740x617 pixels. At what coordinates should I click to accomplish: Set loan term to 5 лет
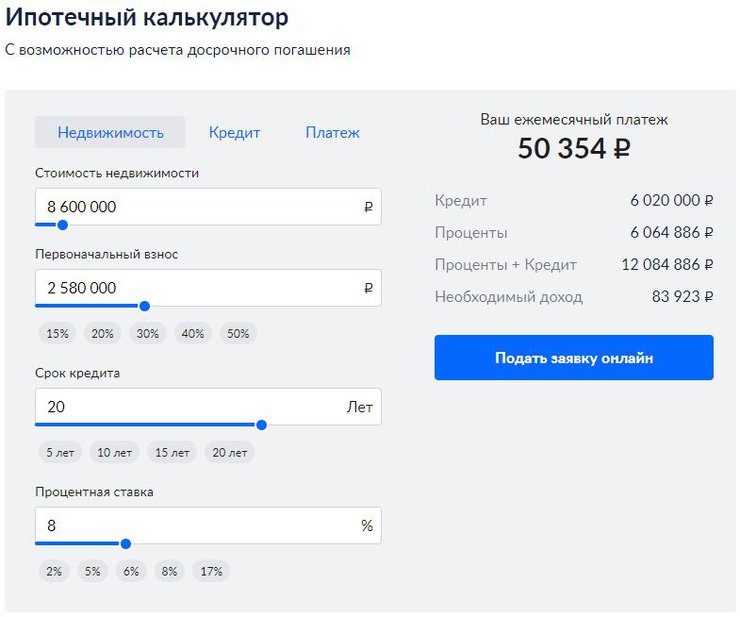[61, 453]
